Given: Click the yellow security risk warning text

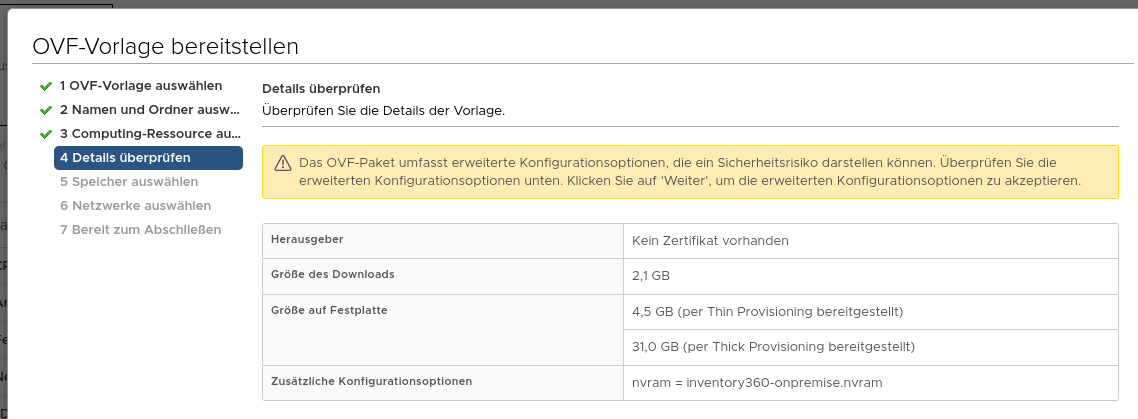Looking at the screenshot, I should pyautogui.click(x=690, y=172).
